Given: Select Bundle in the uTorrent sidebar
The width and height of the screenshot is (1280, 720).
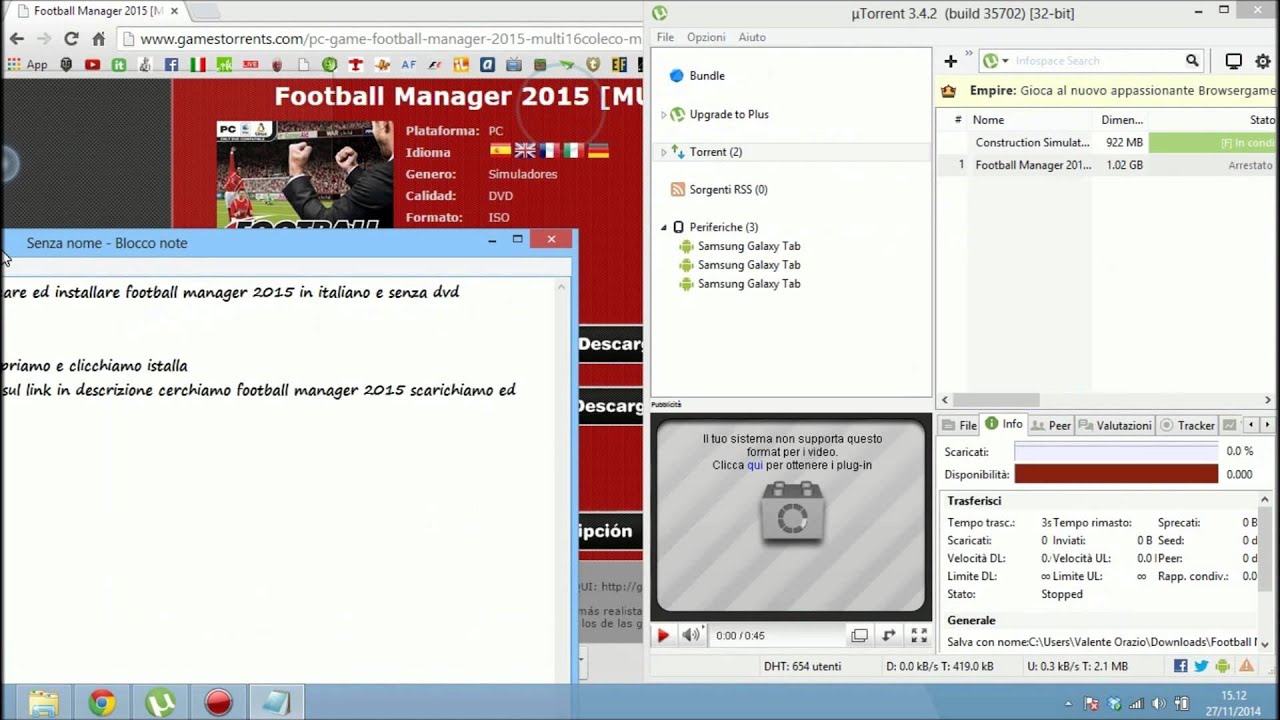Looking at the screenshot, I should 707,76.
